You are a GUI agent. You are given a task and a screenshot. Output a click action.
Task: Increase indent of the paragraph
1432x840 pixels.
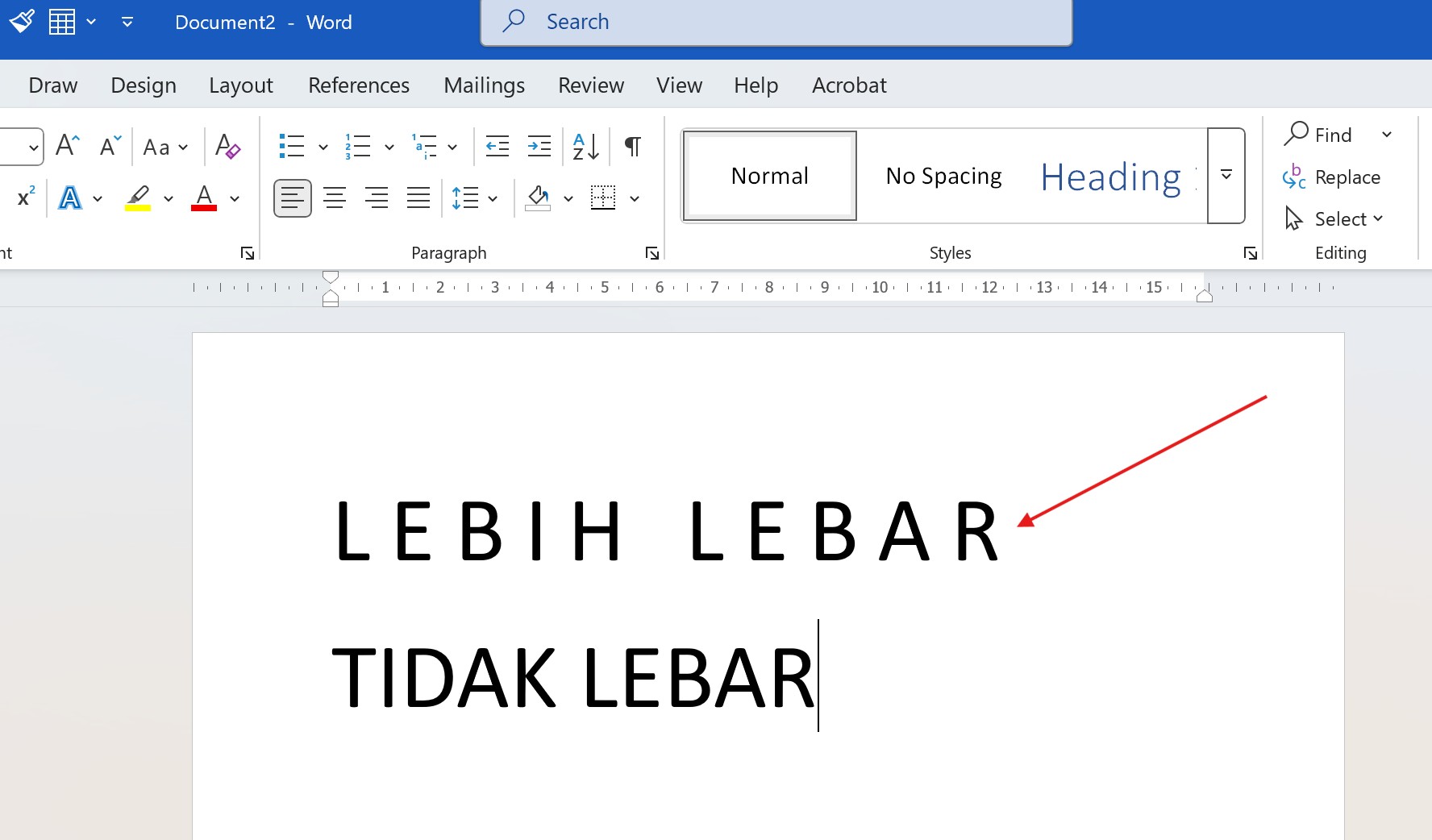pyautogui.click(x=539, y=146)
